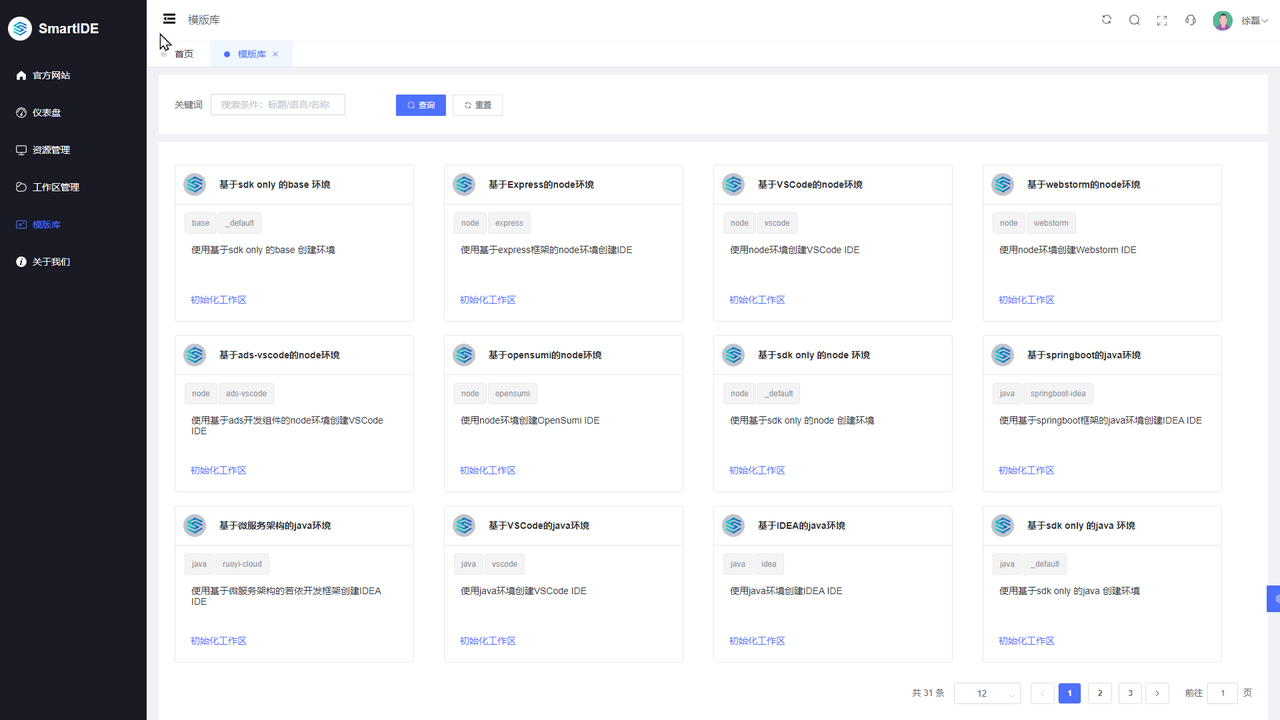Focus the 关键词 search input field
This screenshot has height=720, width=1280.
coord(278,104)
